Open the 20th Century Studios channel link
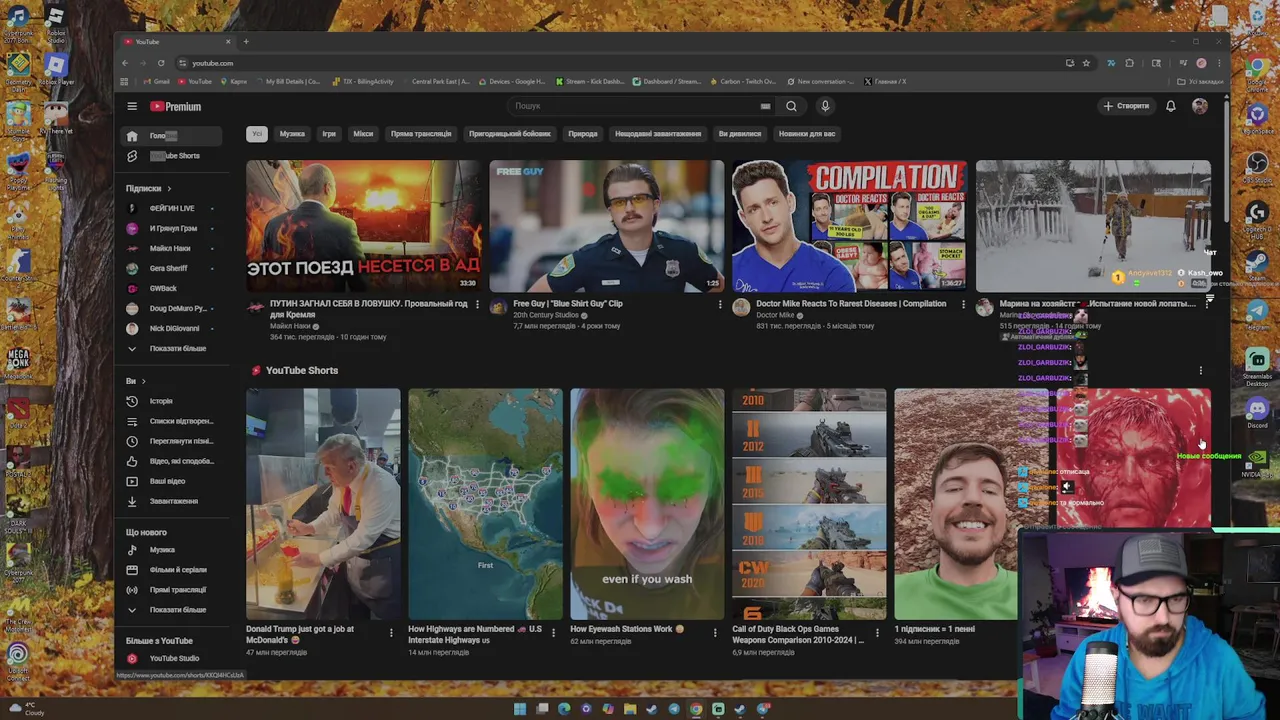The image size is (1280, 720). click(546, 315)
